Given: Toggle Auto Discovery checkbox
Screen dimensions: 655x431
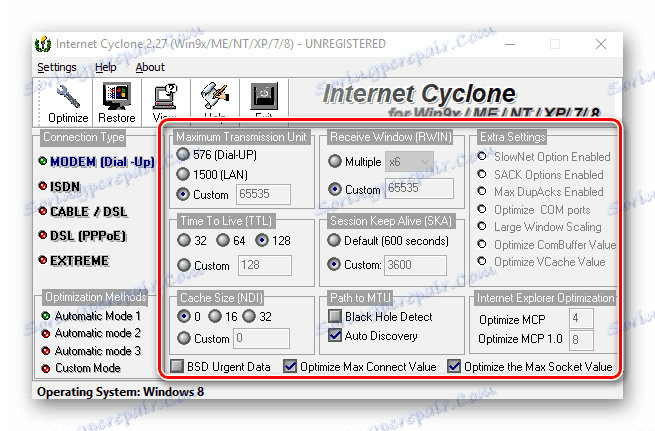Looking at the screenshot, I should click(335, 335).
